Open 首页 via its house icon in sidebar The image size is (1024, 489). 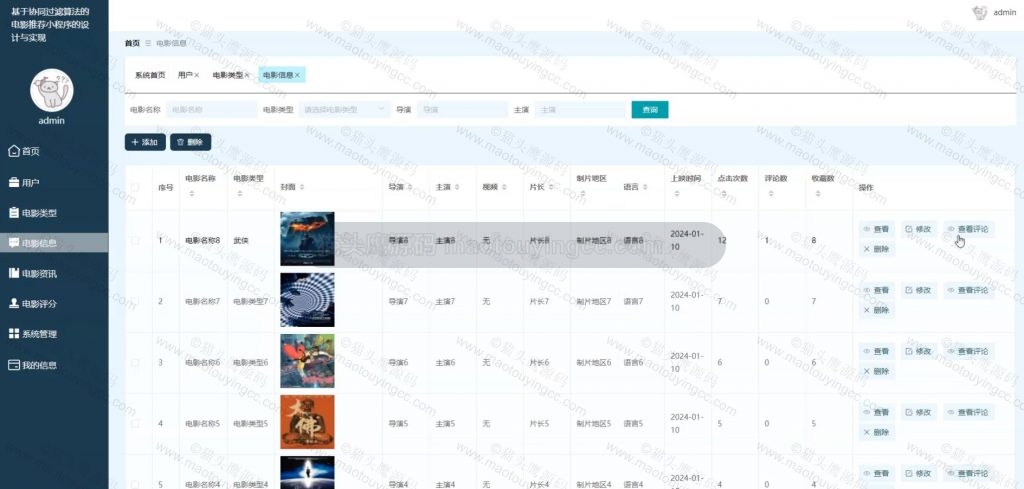tap(14, 151)
